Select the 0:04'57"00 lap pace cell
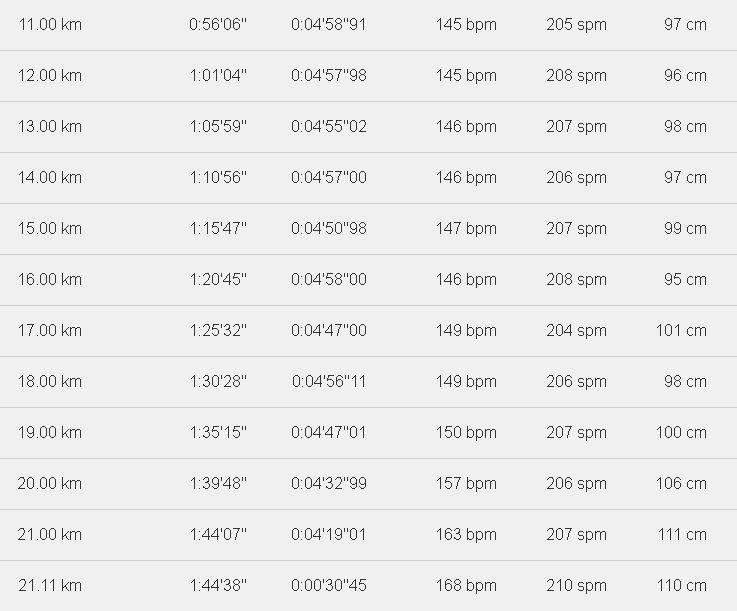This screenshot has width=737, height=611. [329, 177]
